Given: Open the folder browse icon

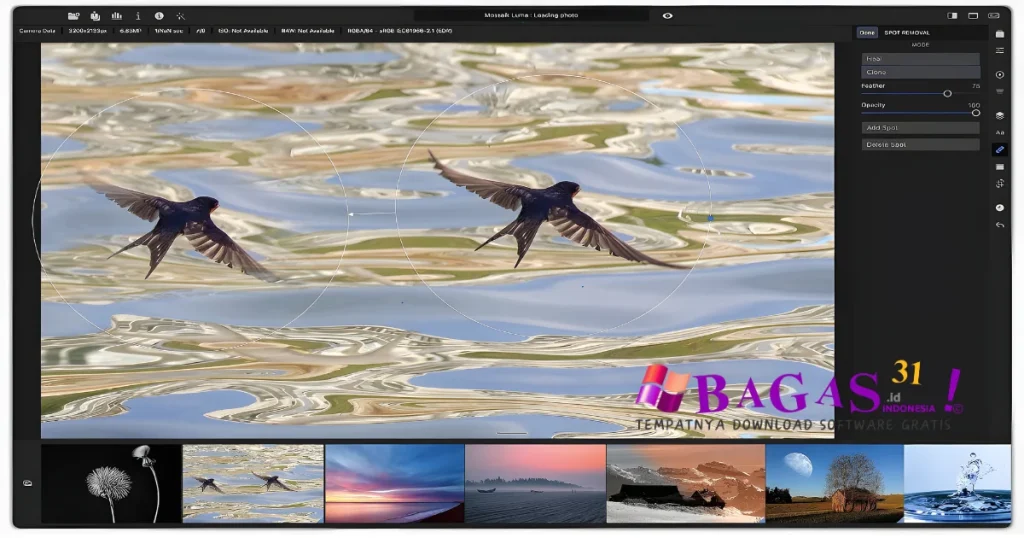Looking at the screenshot, I should [x=74, y=16].
